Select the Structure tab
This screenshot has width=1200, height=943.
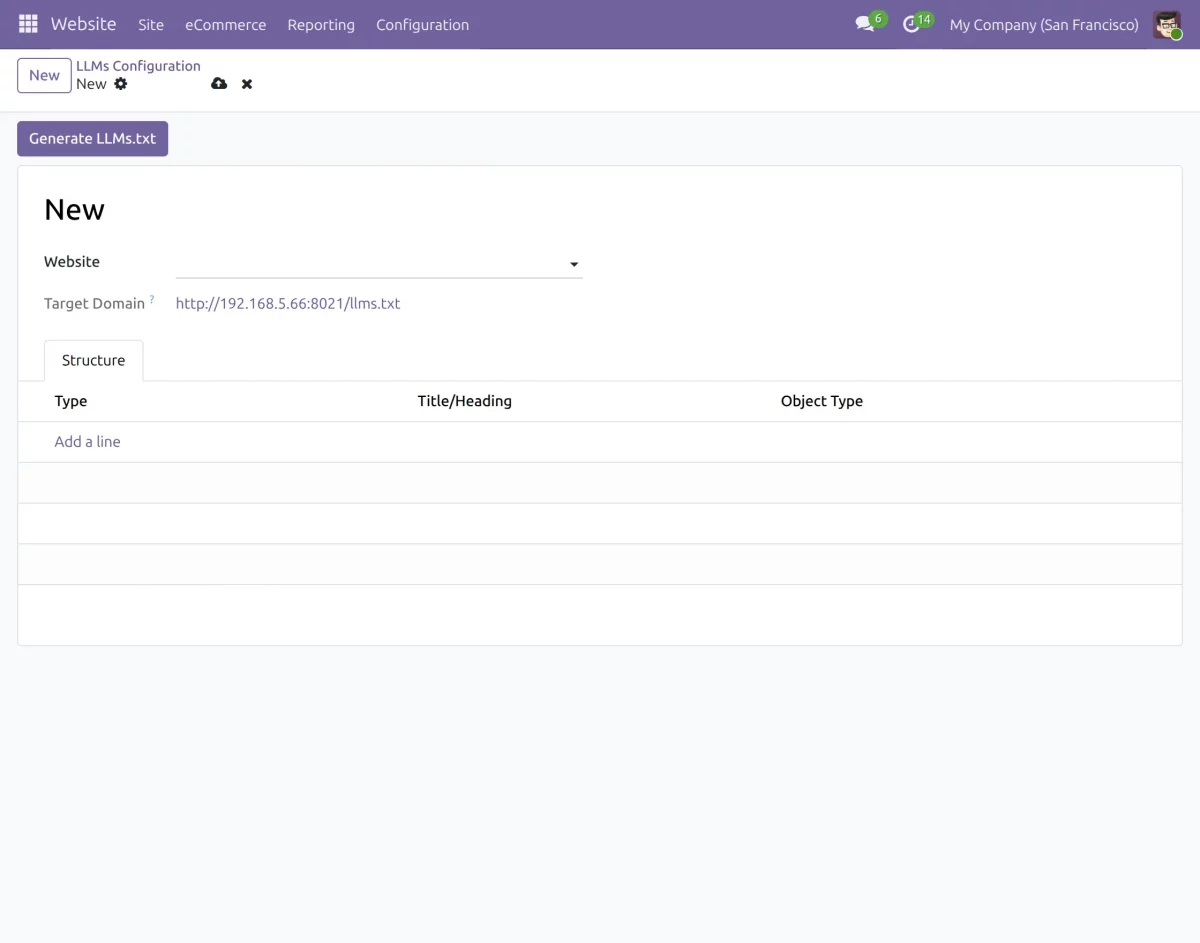[x=94, y=360]
